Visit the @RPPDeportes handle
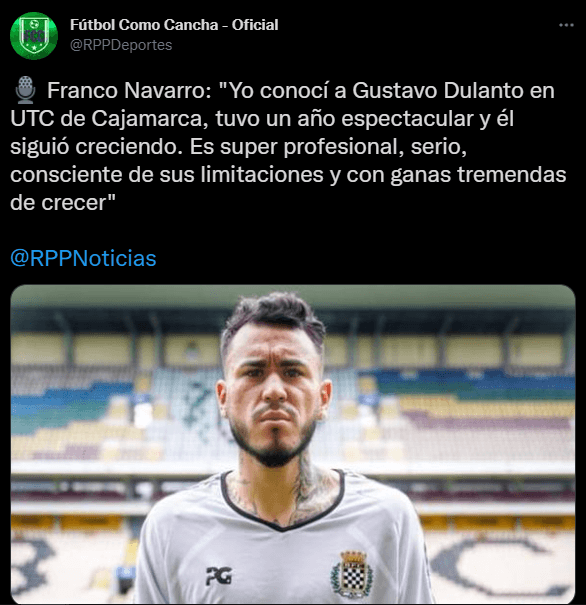Image resolution: width=586 pixels, height=605 pixels. coord(121,45)
